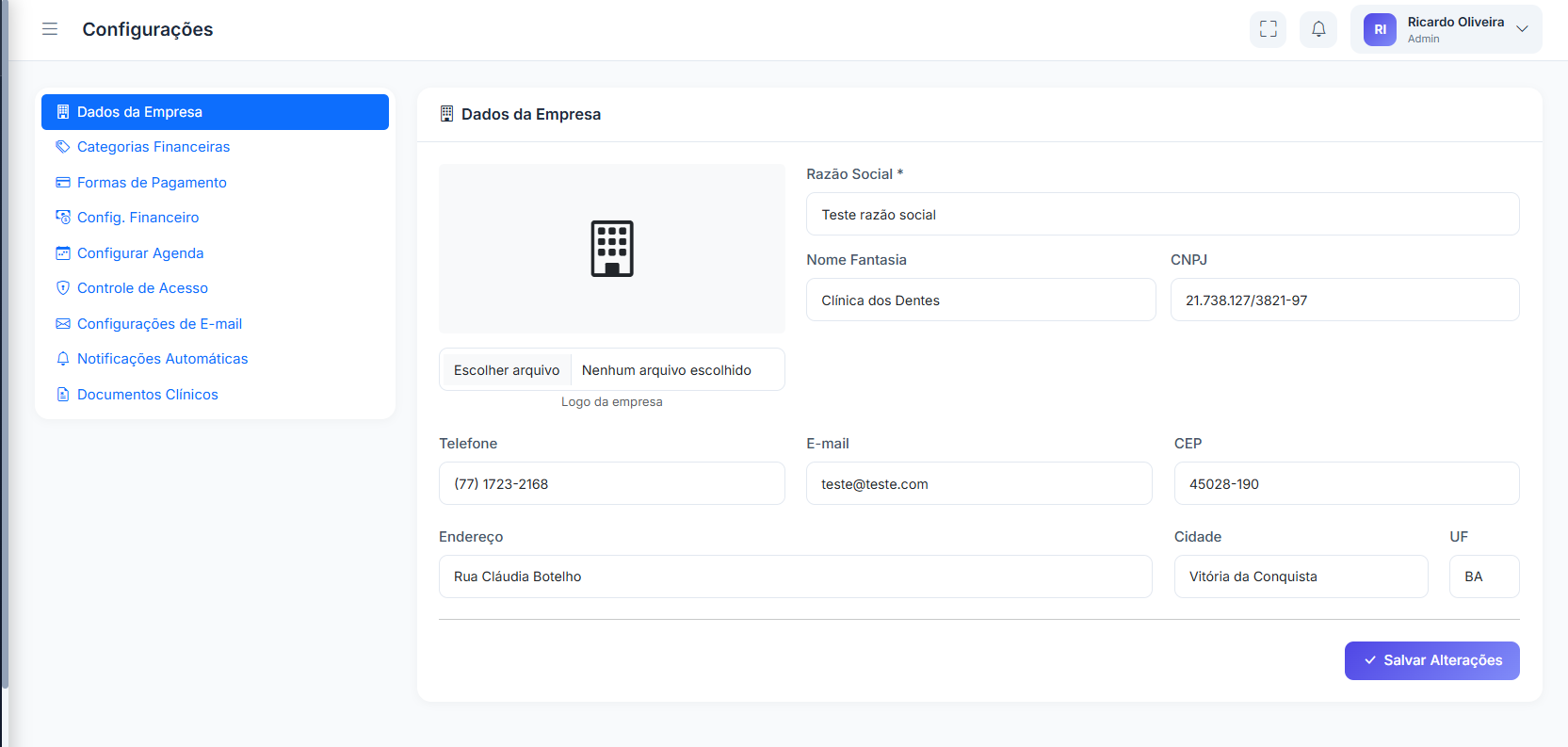Open the notifications bell

point(1317,29)
